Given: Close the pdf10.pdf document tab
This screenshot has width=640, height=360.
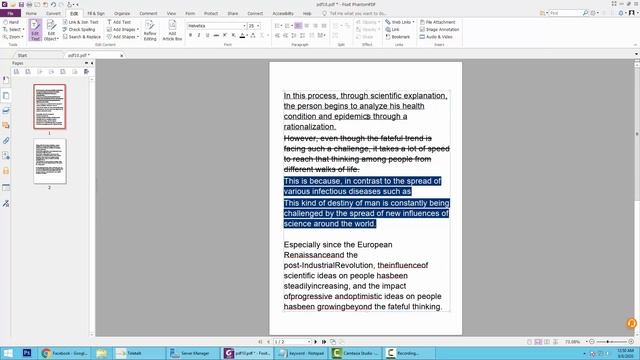Looking at the screenshot, I should [122, 55].
